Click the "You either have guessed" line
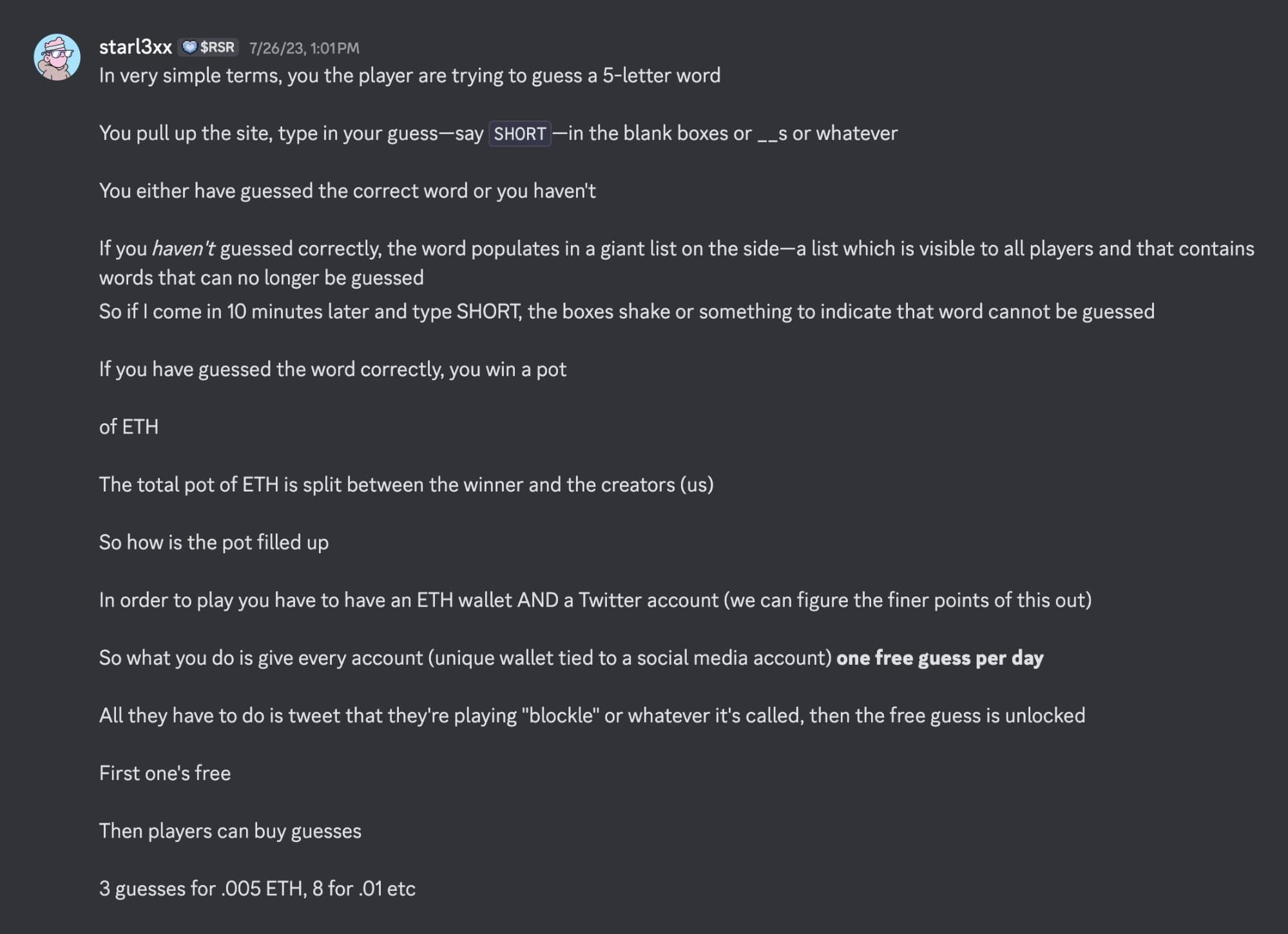 tap(347, 191)
